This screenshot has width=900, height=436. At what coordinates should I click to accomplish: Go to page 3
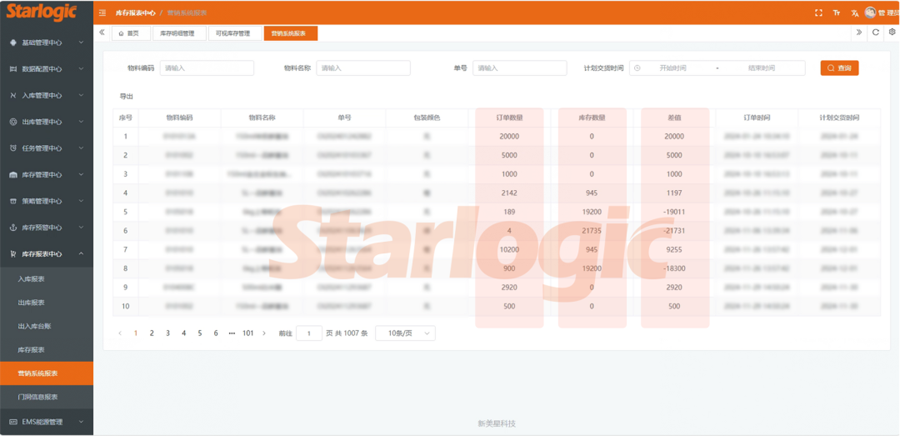(168, 333)
